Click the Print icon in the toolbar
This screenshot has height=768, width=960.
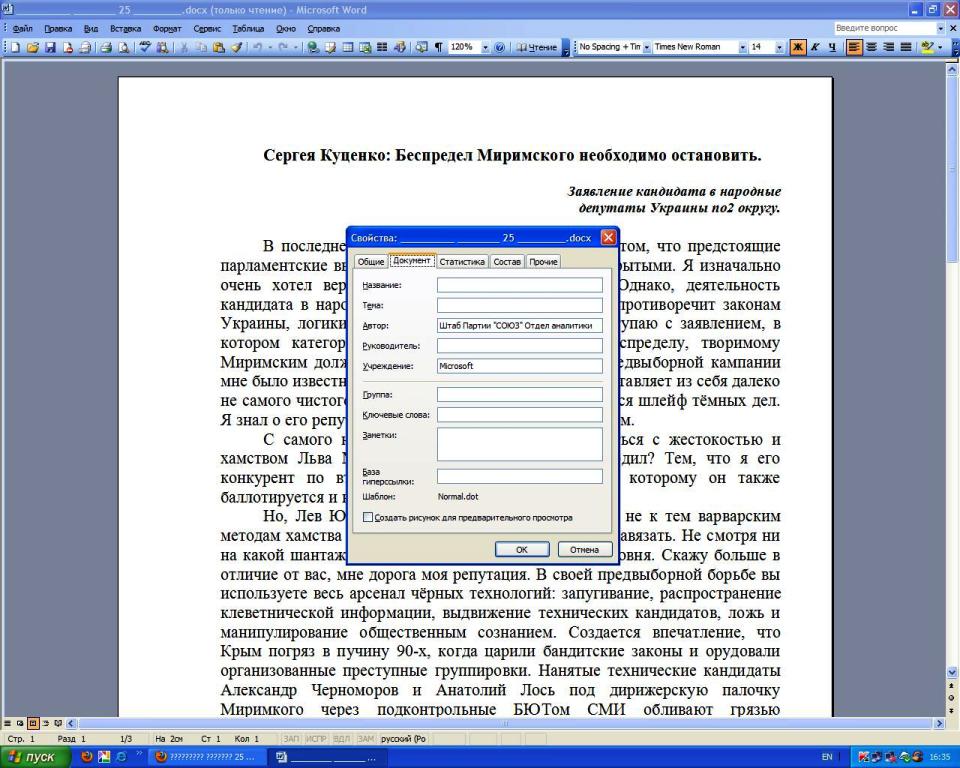tap(106, 47)
